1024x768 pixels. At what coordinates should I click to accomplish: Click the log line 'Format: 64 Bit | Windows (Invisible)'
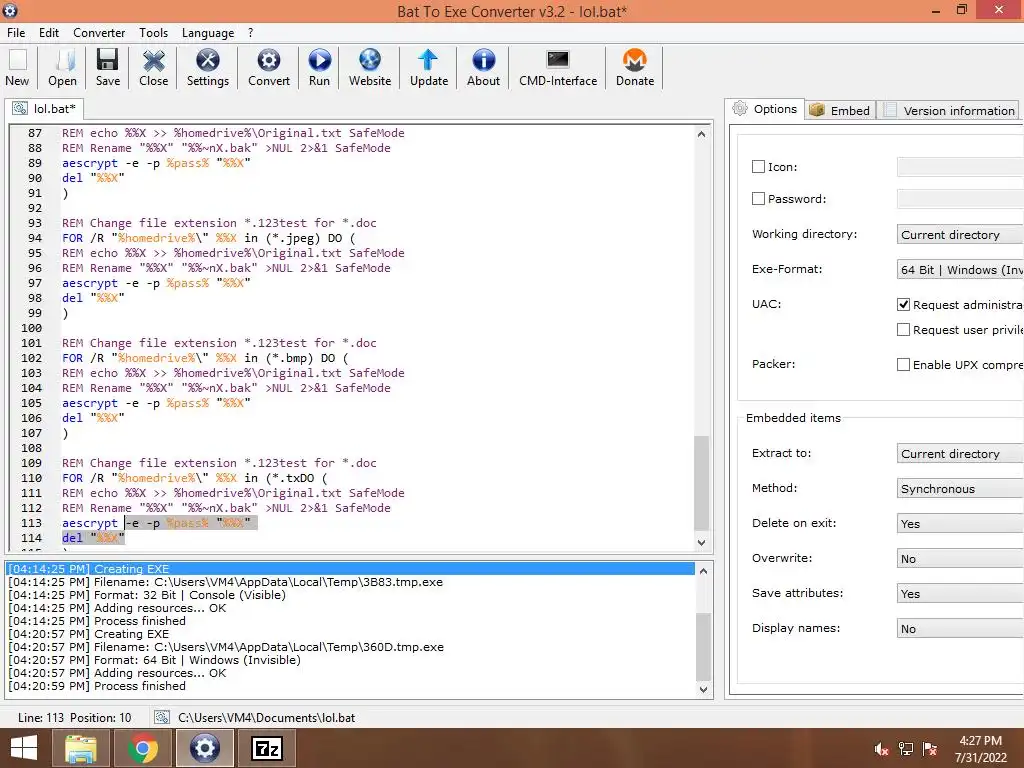click(x=351, y=660)
